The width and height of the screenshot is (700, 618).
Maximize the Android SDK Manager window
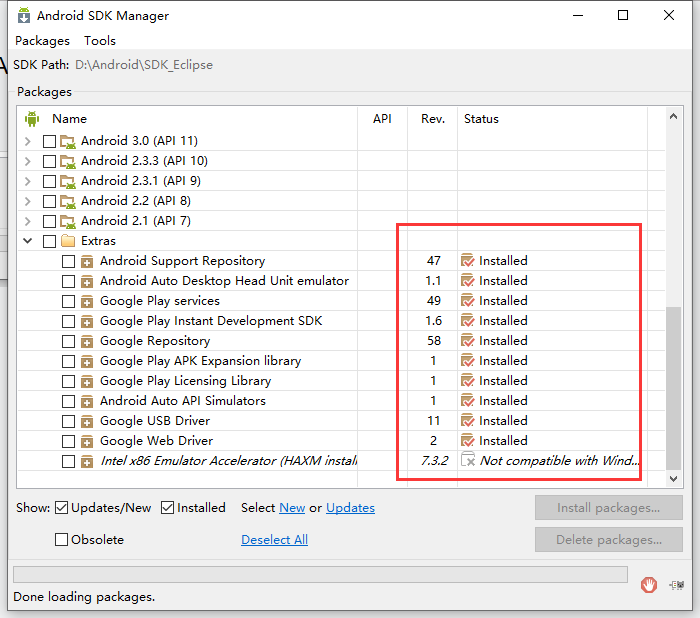[623, 15]
